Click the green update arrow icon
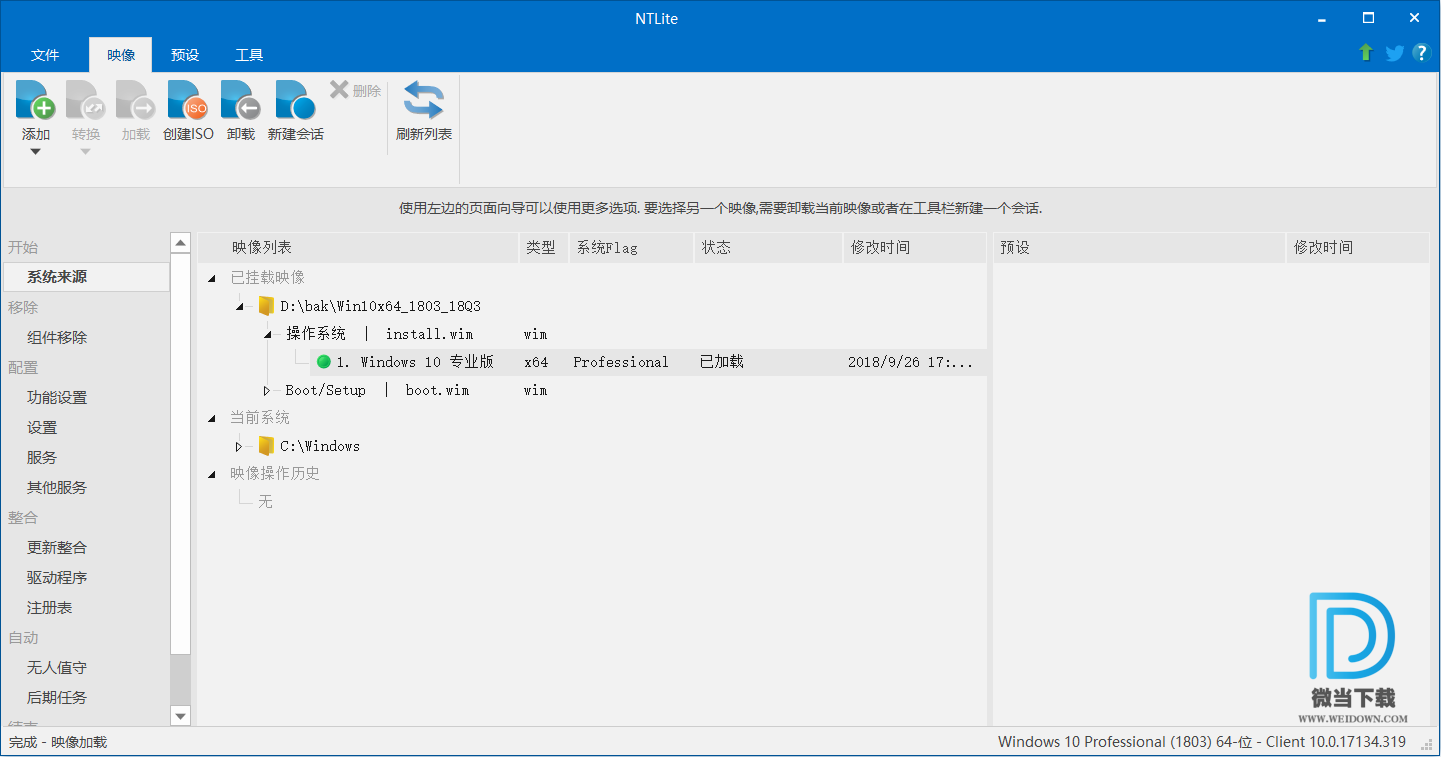 pyautogui.click(x=1366, y=53)
